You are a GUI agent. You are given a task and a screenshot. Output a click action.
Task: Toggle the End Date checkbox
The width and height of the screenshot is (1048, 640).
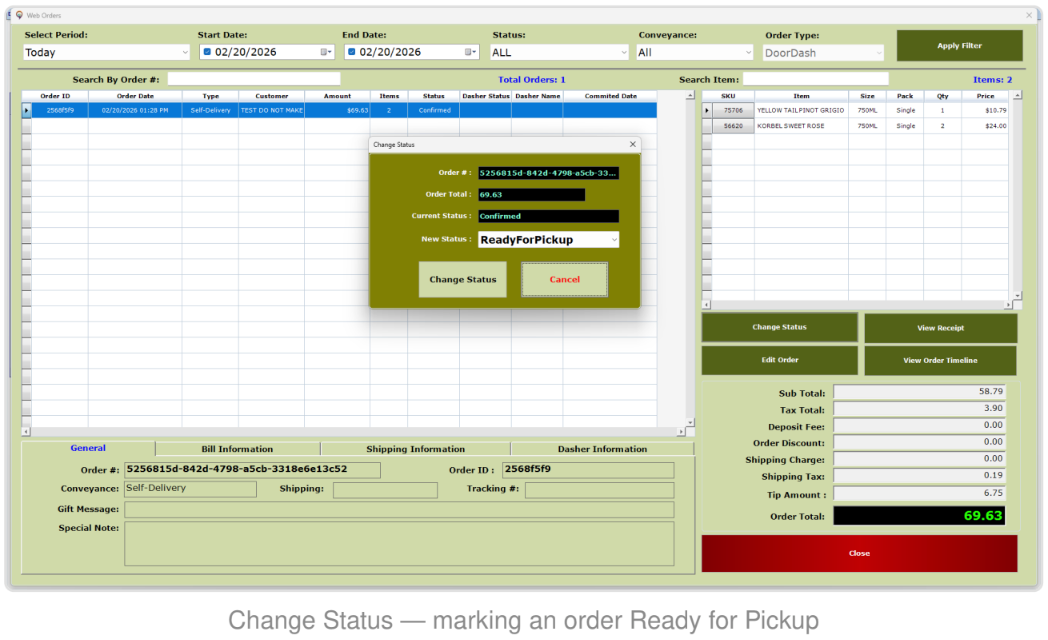tap(352, 52)
